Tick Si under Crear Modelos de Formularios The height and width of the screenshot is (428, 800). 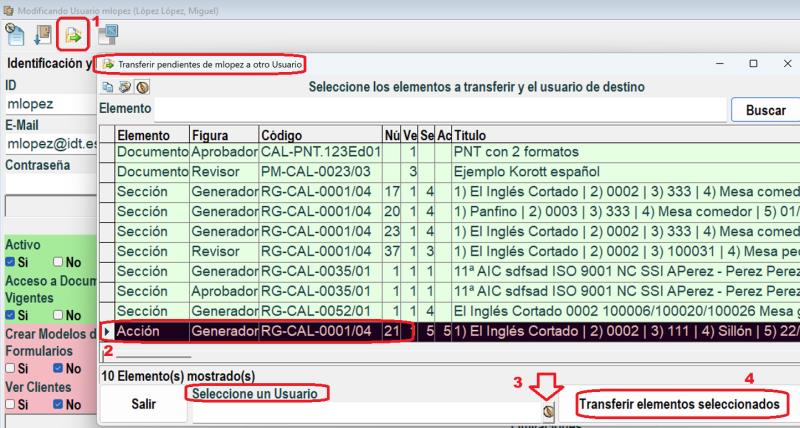coord(10,369)
